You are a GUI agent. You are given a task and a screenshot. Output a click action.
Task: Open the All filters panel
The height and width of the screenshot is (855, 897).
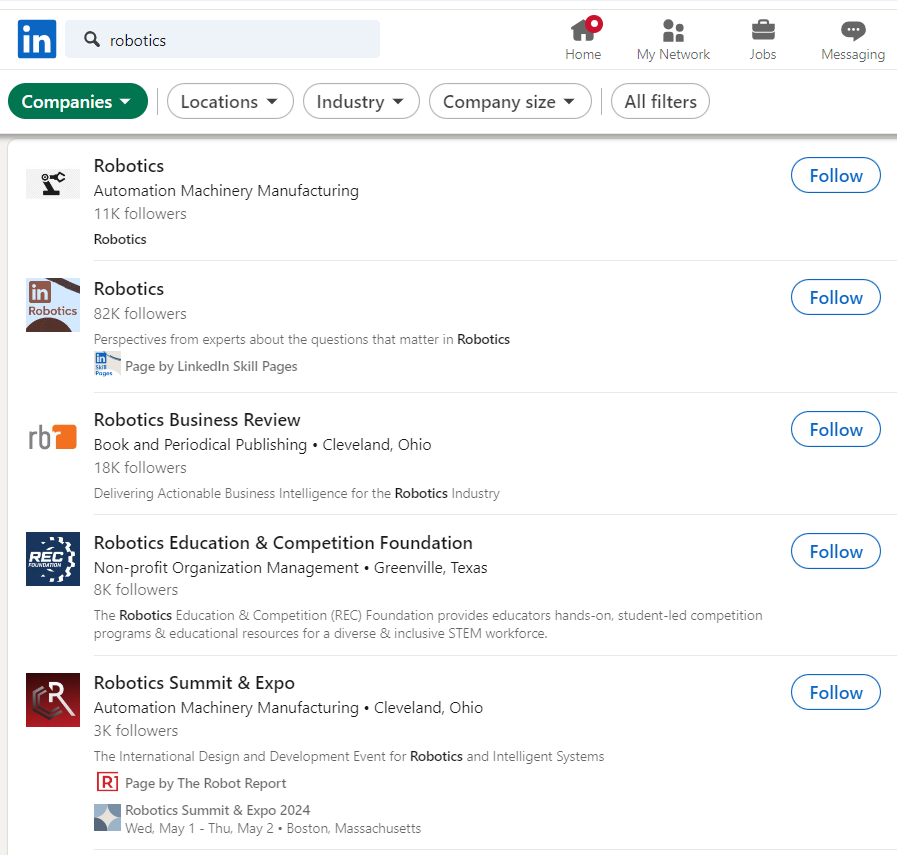click(x=660, y=101)
